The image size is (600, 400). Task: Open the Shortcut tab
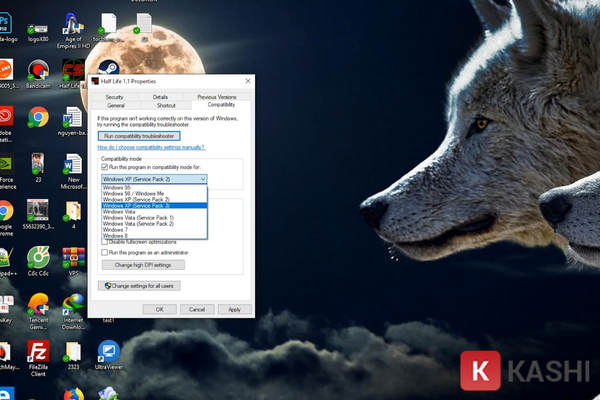tap(166, 105)
